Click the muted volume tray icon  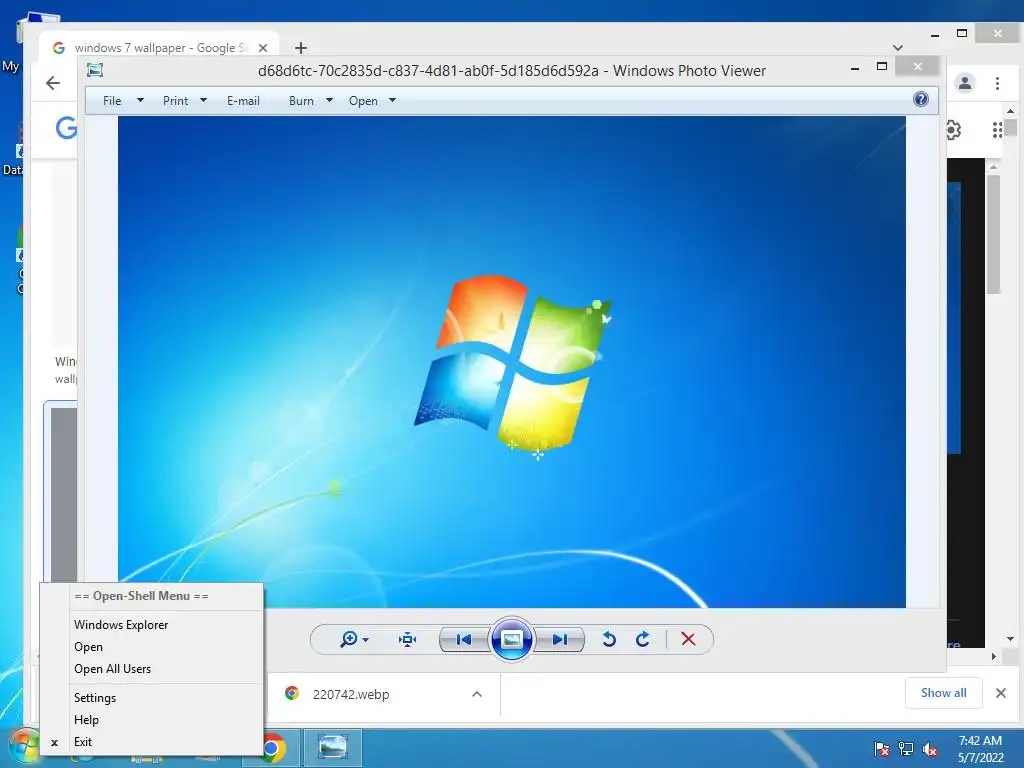coord(930,749)
